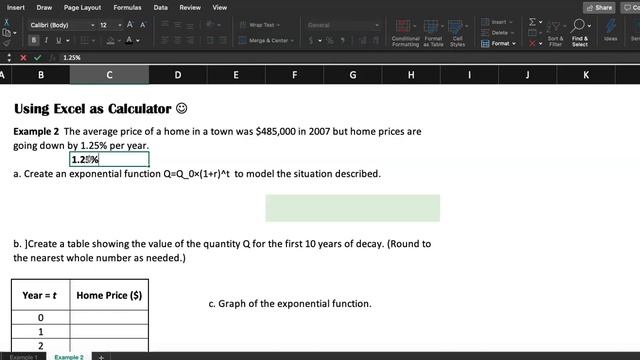The image size is (640, 360).
Task: Click the table cell containing year 1
Action: click(40, 331)
